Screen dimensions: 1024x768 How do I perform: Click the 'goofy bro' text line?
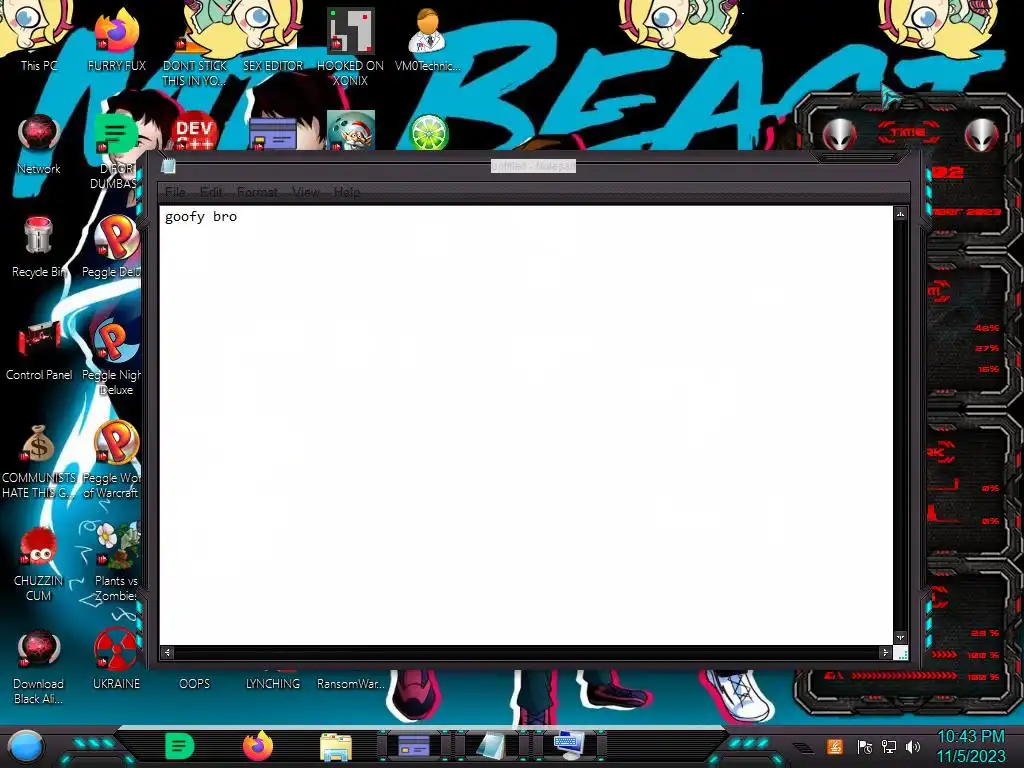[x=200, y=216]
